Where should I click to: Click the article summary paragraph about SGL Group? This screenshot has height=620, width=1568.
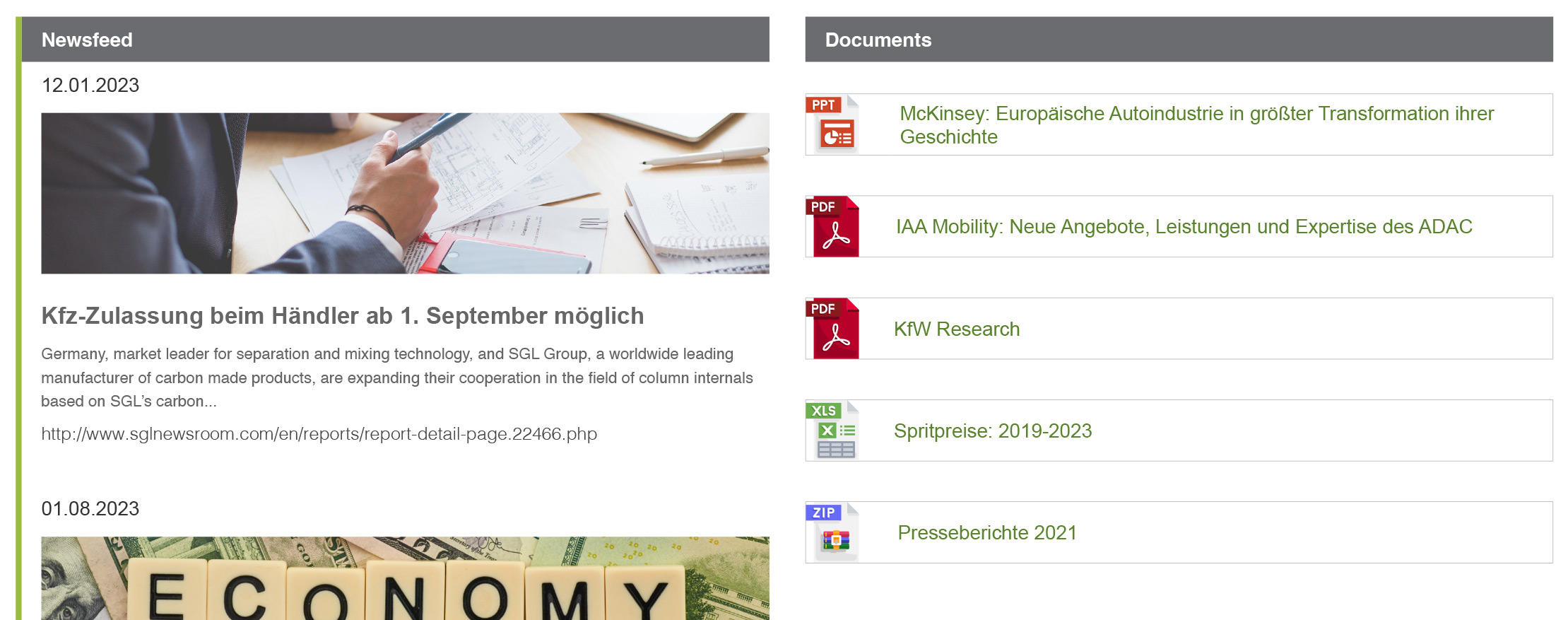(396, 378)
